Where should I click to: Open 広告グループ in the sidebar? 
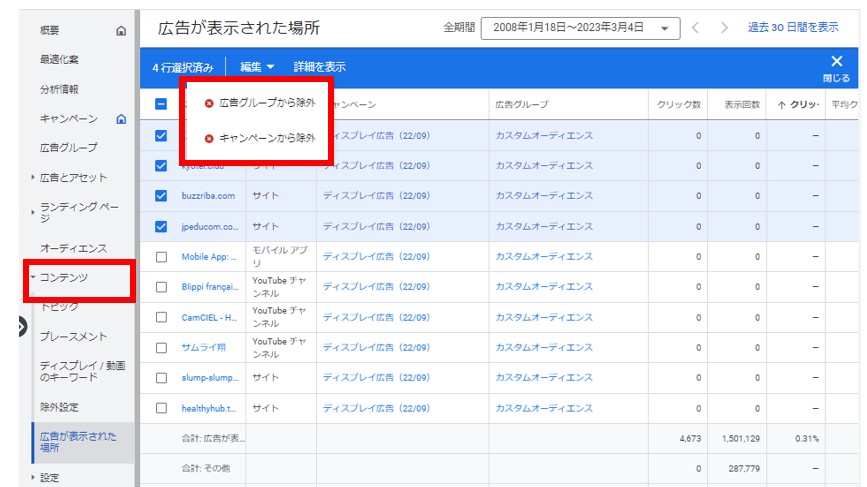[x=69, y=148]
